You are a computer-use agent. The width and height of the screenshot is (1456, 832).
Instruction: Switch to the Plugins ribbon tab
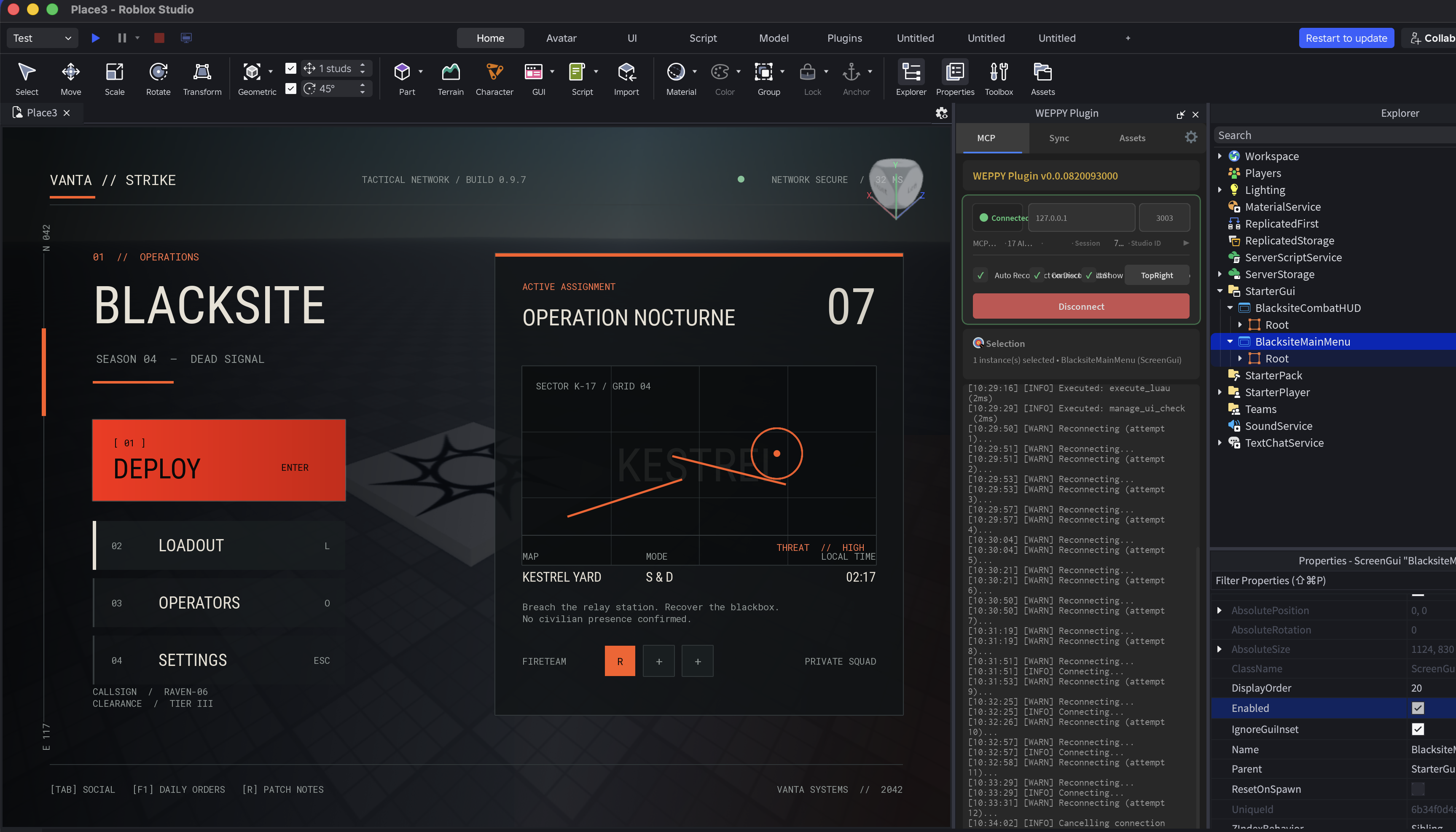[845, 38]
